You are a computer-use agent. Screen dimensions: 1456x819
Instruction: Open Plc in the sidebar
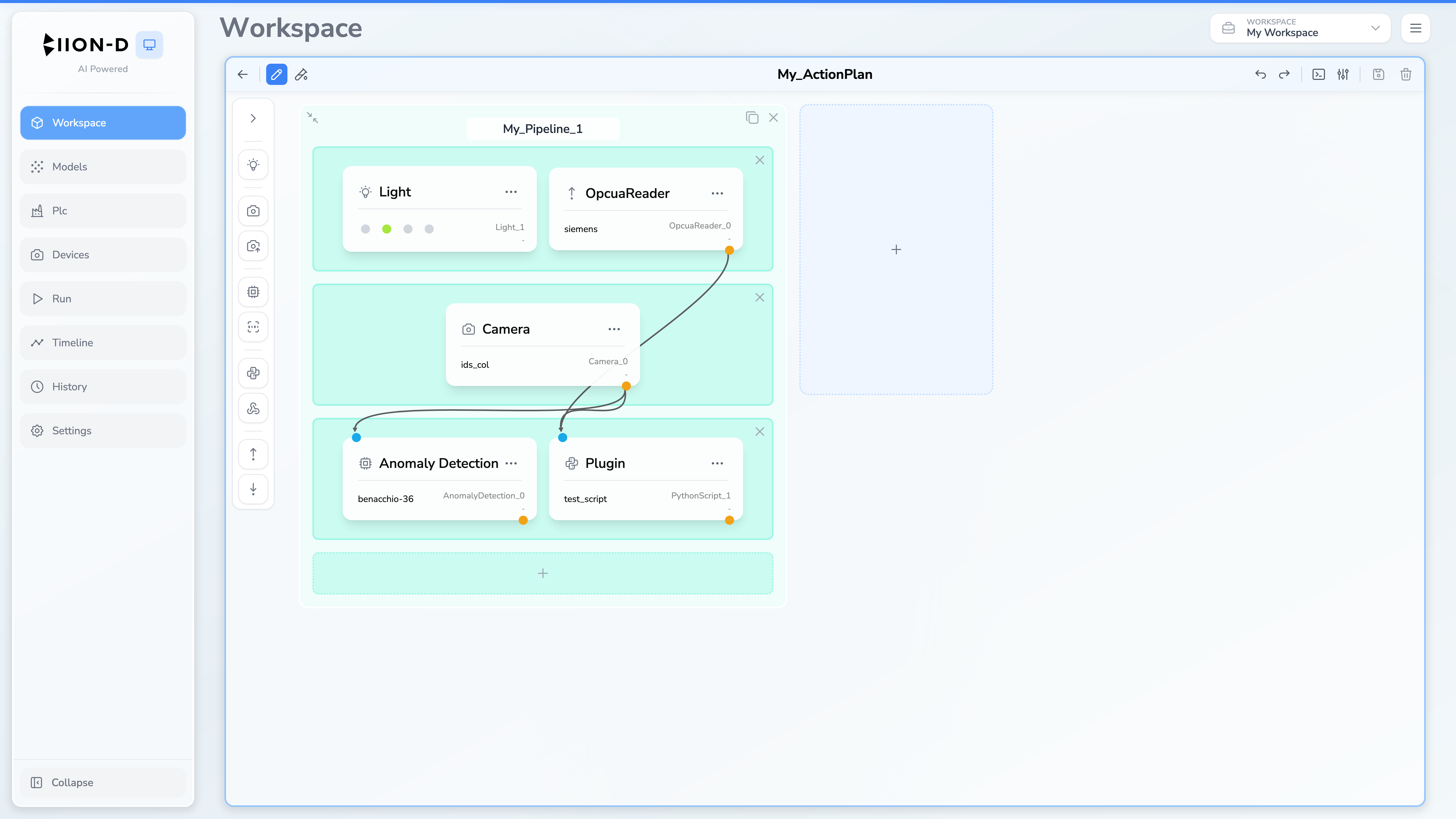point(103,211)
